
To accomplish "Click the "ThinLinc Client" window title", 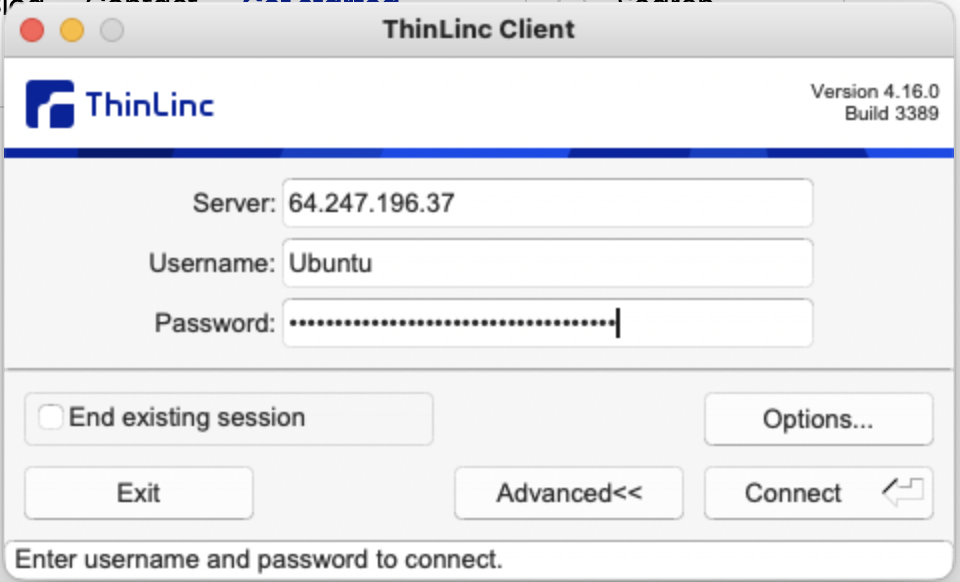I will click(x=479, y=29).
